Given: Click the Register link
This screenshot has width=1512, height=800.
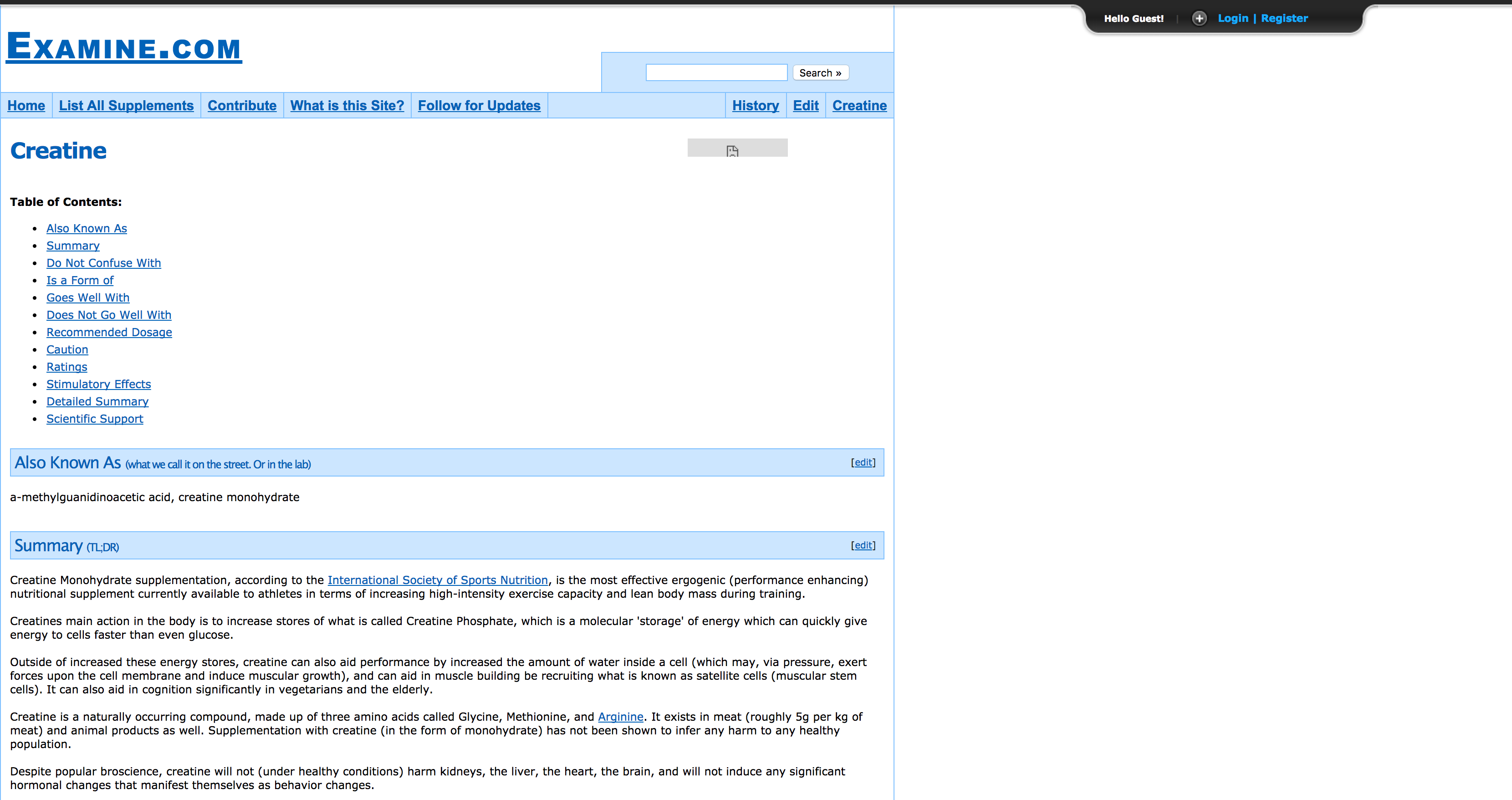Looking at the screenshot, I should [x=1284, y=18].
